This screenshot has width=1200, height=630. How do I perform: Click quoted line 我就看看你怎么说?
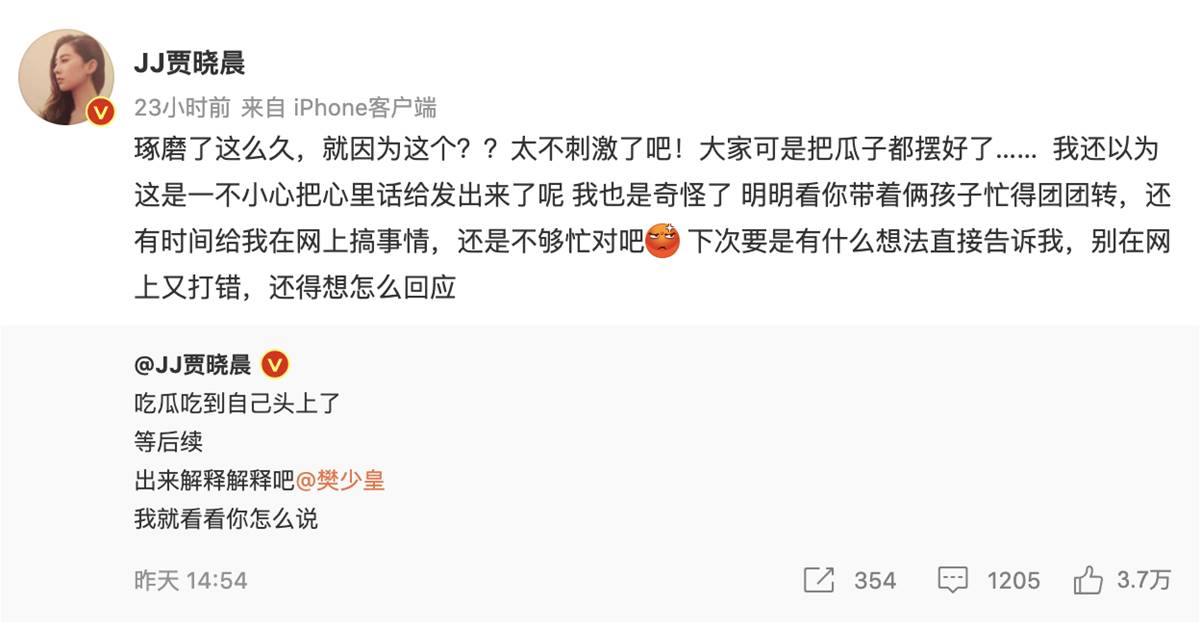pos(226,520)
